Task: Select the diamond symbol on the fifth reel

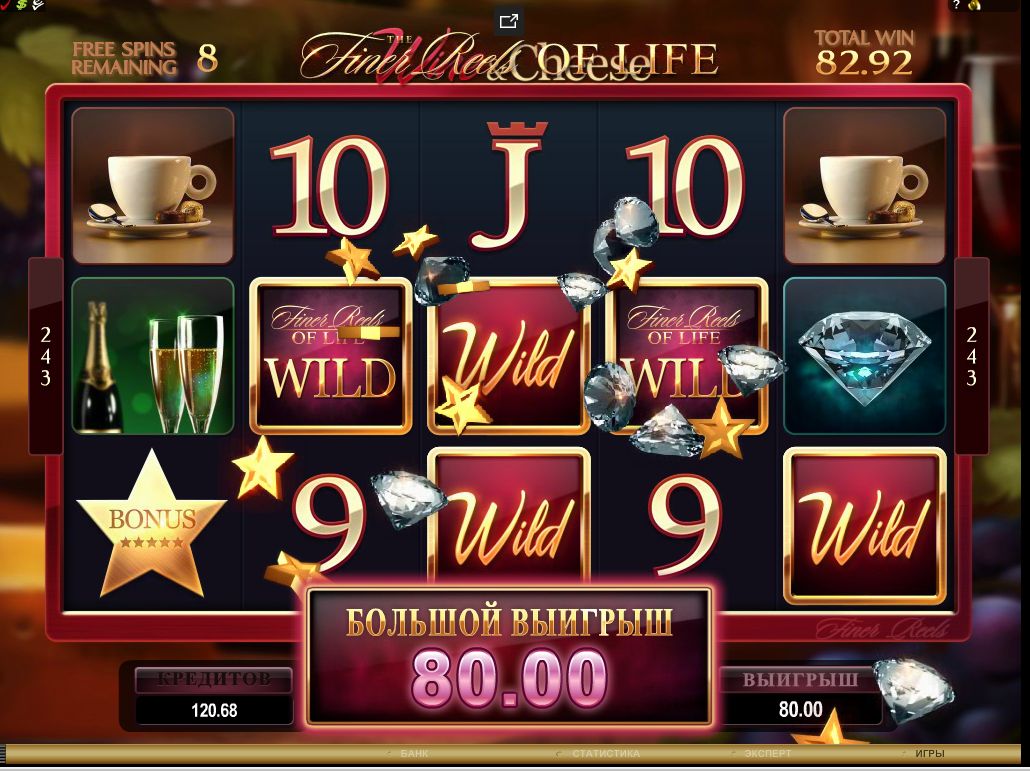Action: click(x=864, y=356)
